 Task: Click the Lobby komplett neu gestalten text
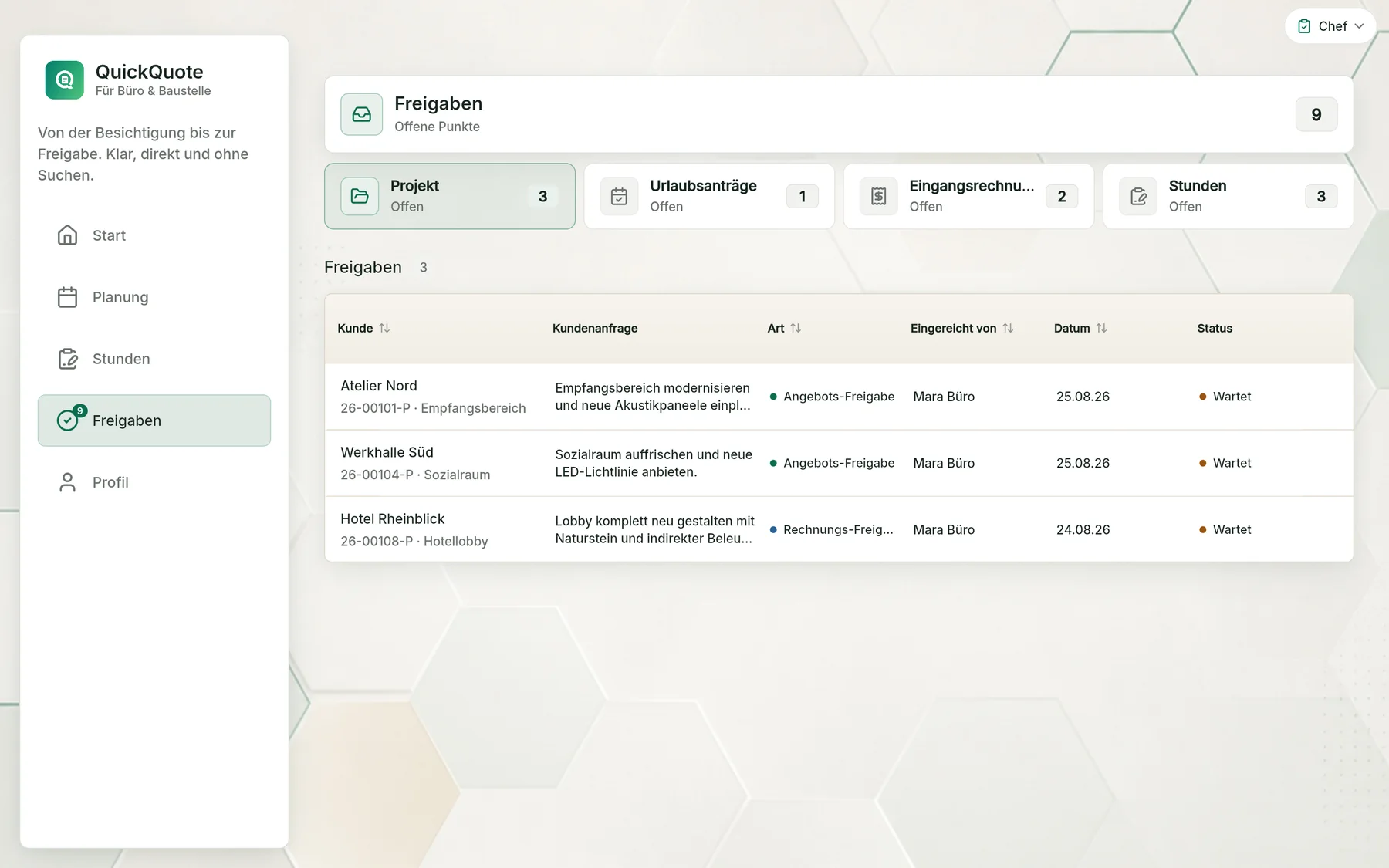pos(654,529)
